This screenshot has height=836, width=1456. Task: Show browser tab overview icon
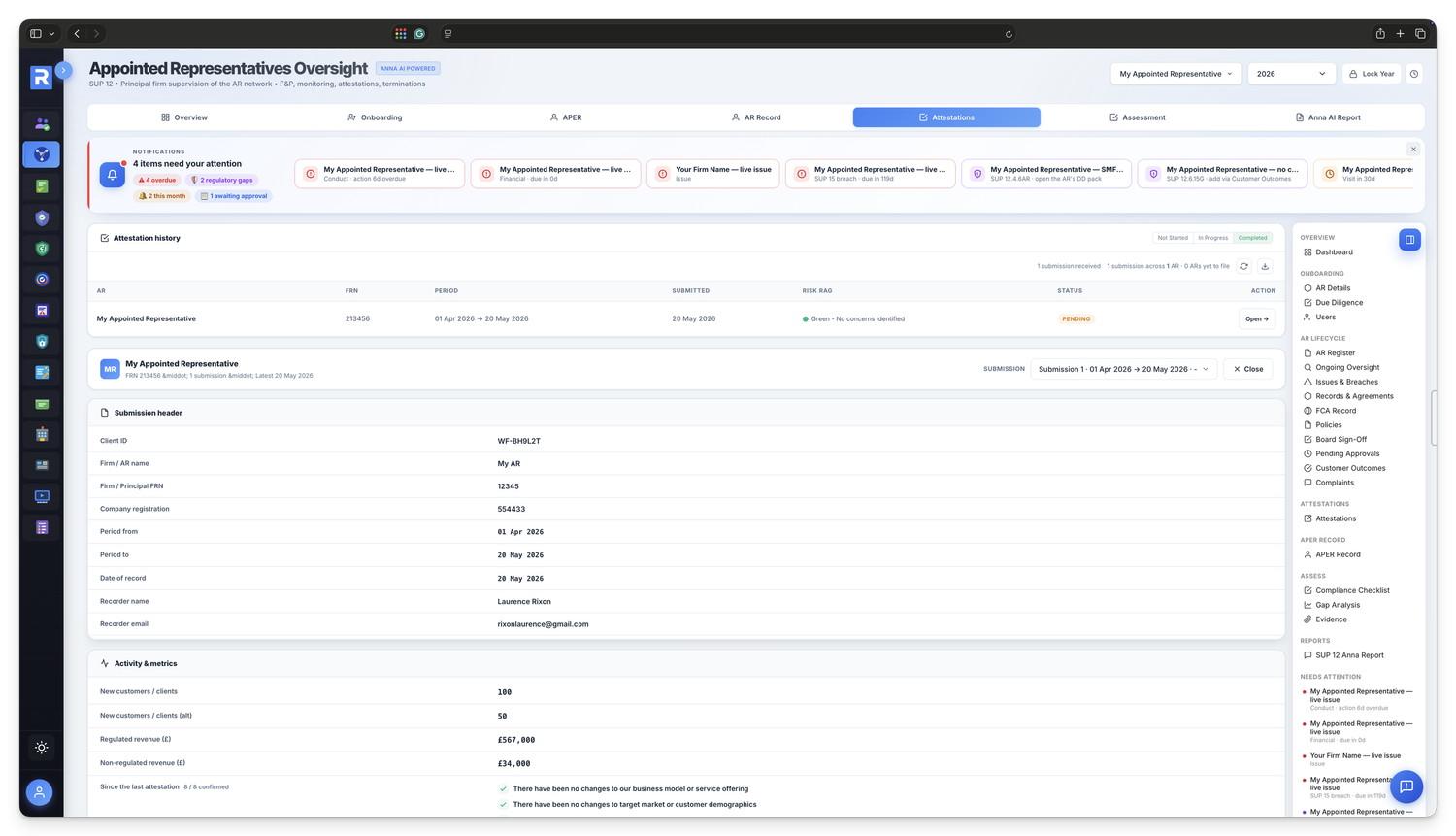click(1420, 33)
